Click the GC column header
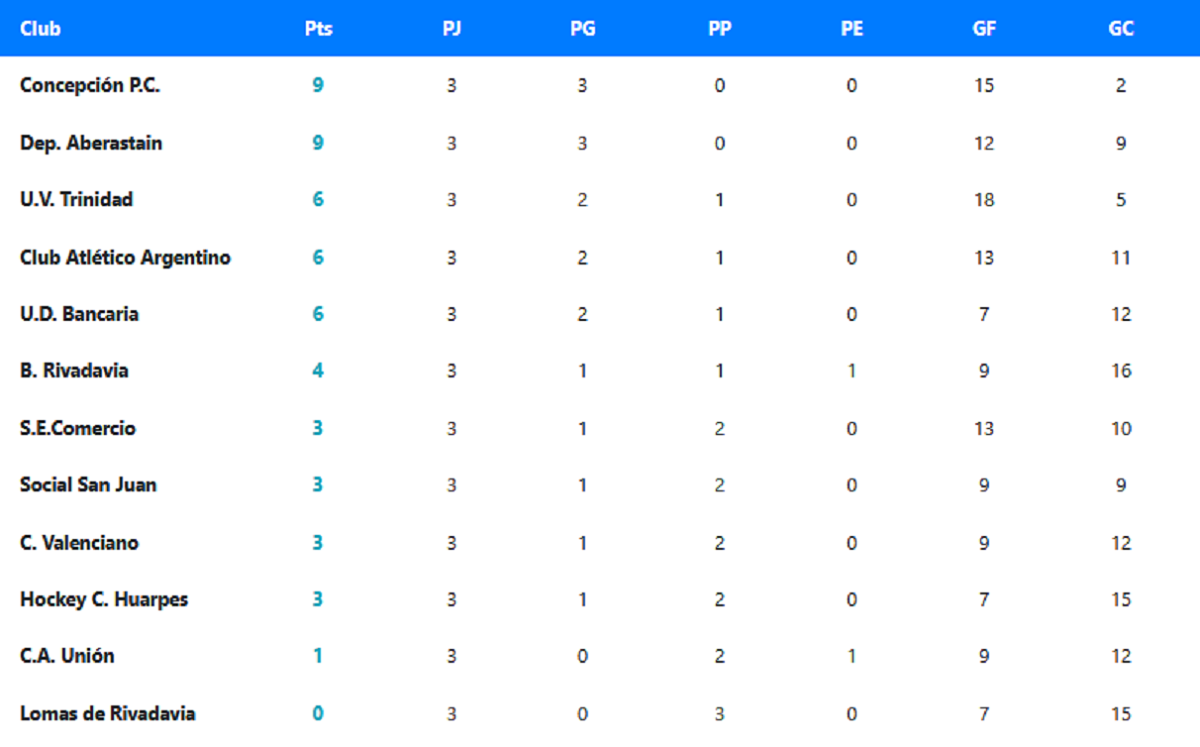Screen dimensions: 1200x747 pyautogui.click(x=1121, y=29)
